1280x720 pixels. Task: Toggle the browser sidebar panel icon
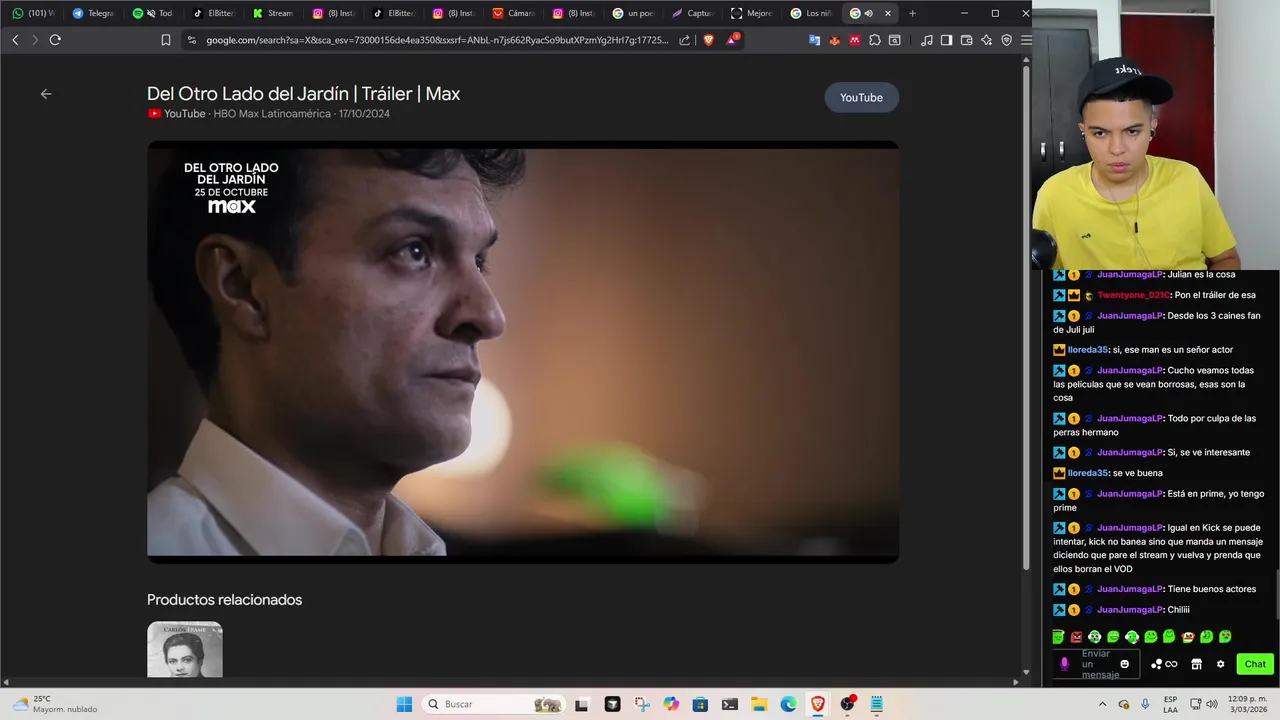pos(946,40)
